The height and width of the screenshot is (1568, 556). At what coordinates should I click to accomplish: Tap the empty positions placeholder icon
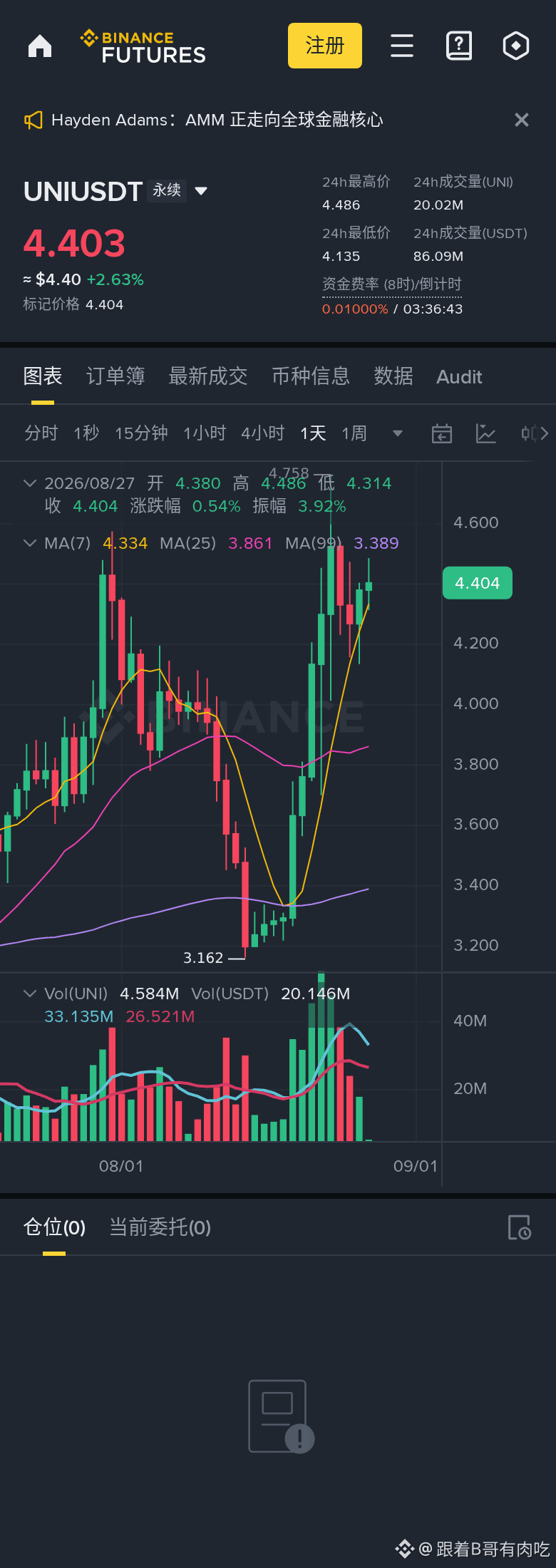click(281, 1416)
